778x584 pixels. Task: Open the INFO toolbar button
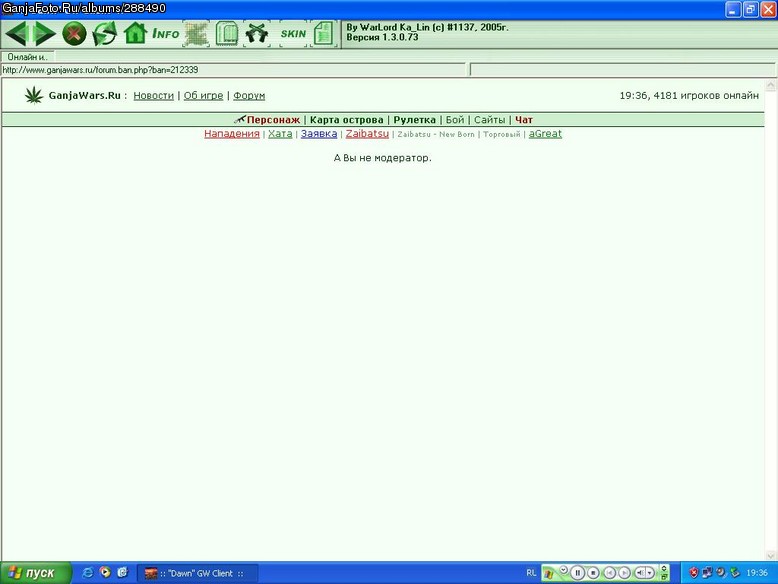(166, 34)
